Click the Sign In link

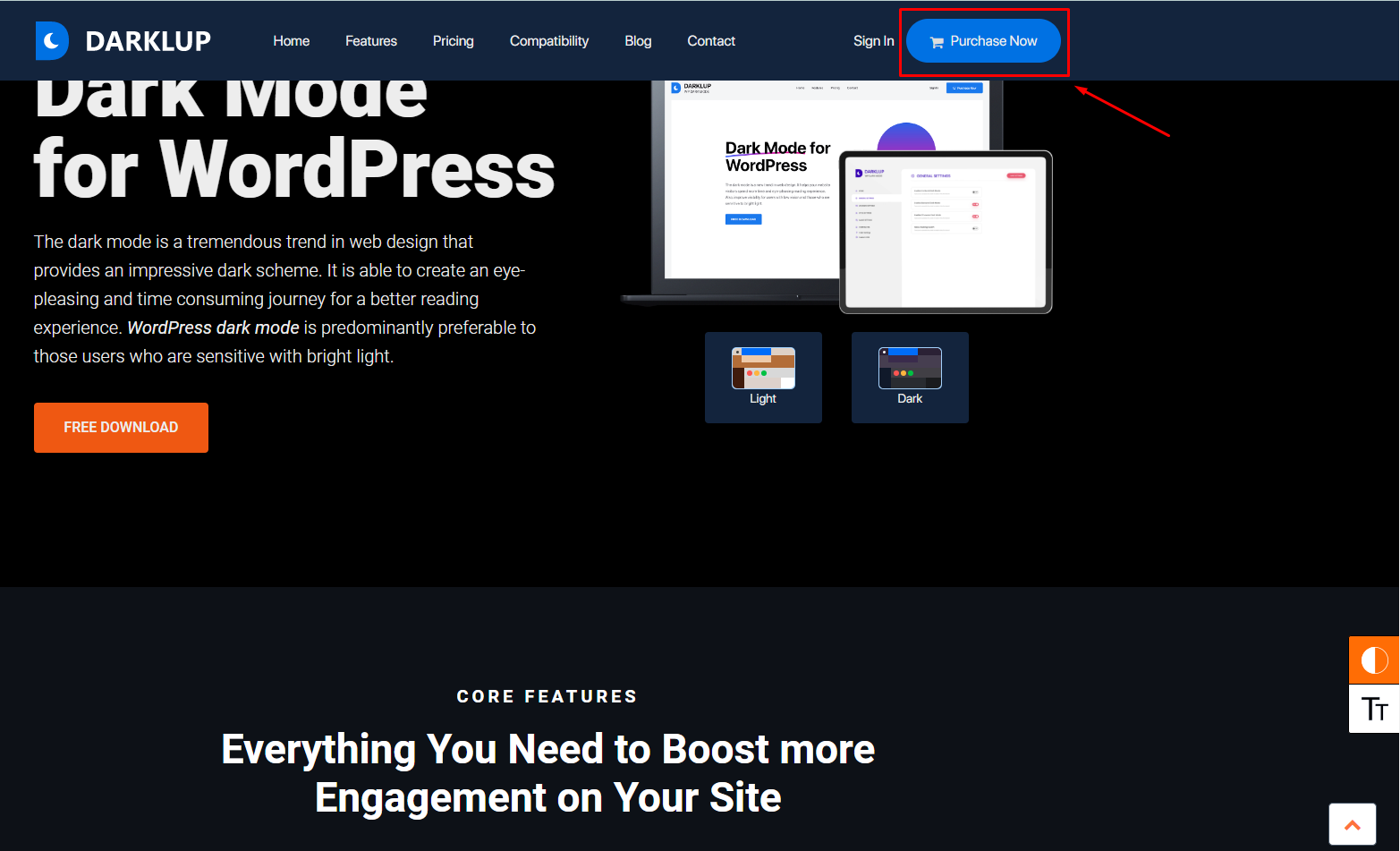pos(874,41)
